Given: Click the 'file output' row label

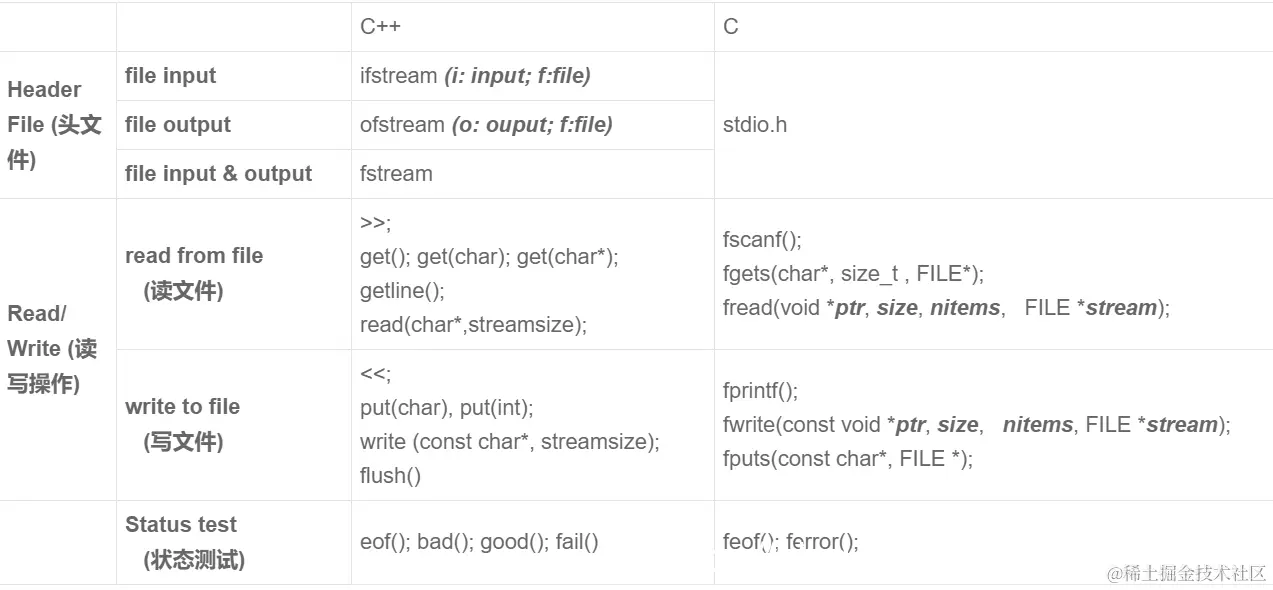Looking at the screenshot, I should (178, 125).
